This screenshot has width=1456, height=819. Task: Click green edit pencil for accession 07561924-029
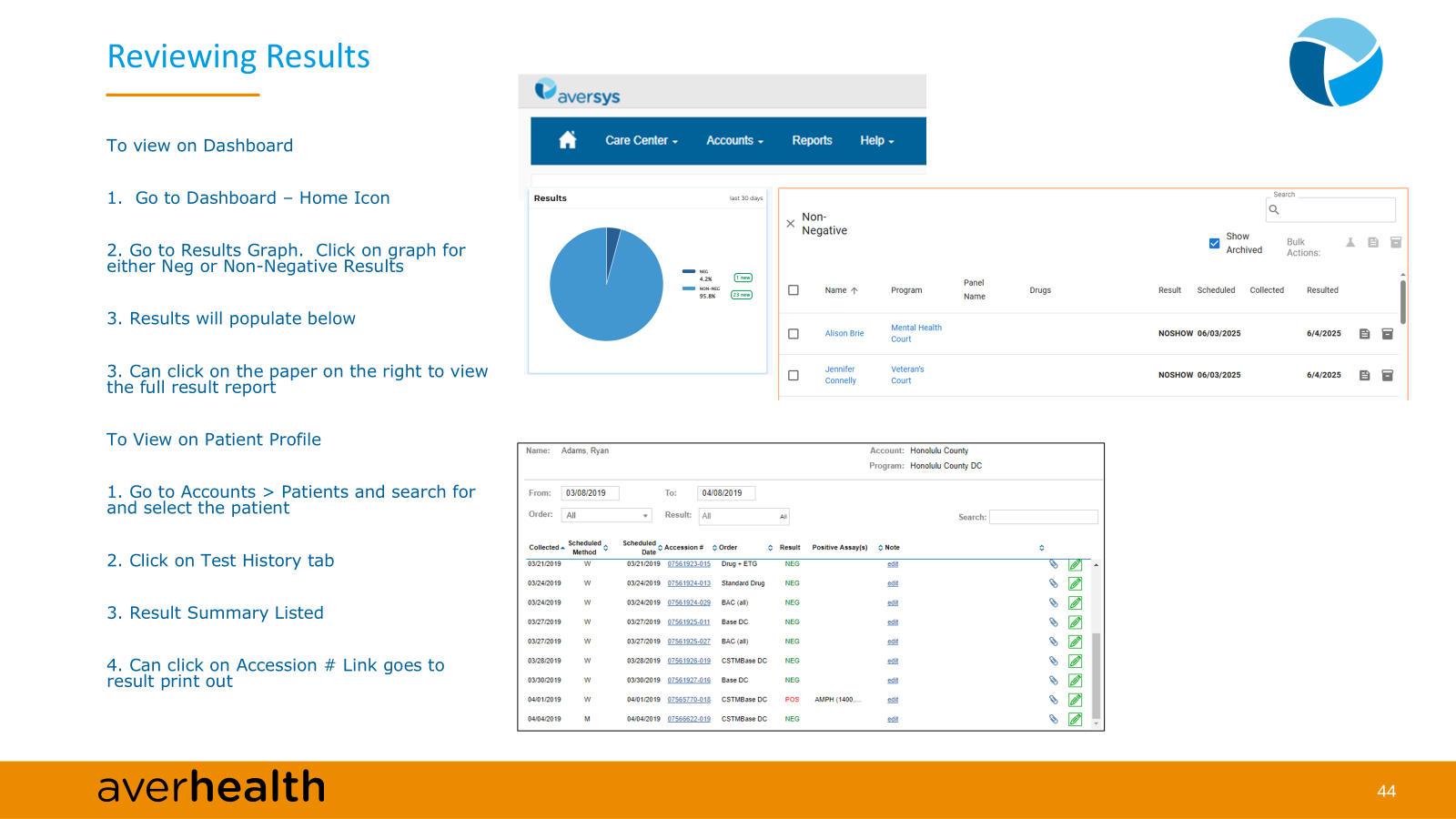pyautogui.click(x=1075, y=602)
